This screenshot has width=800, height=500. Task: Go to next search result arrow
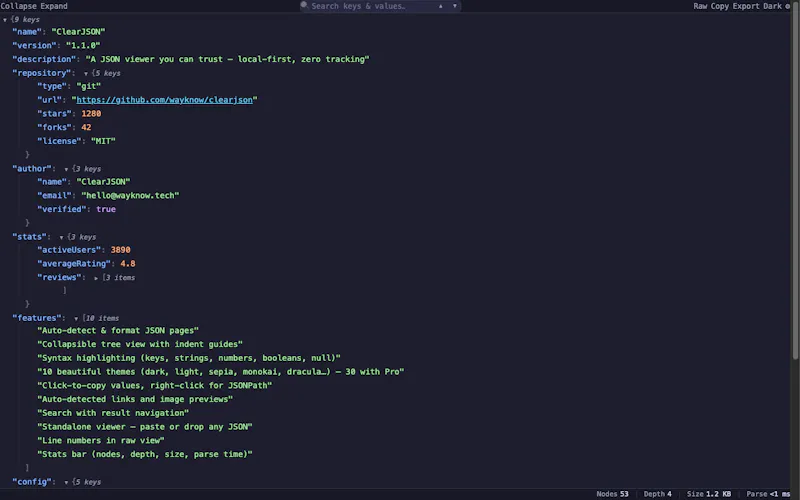[455, 6]
